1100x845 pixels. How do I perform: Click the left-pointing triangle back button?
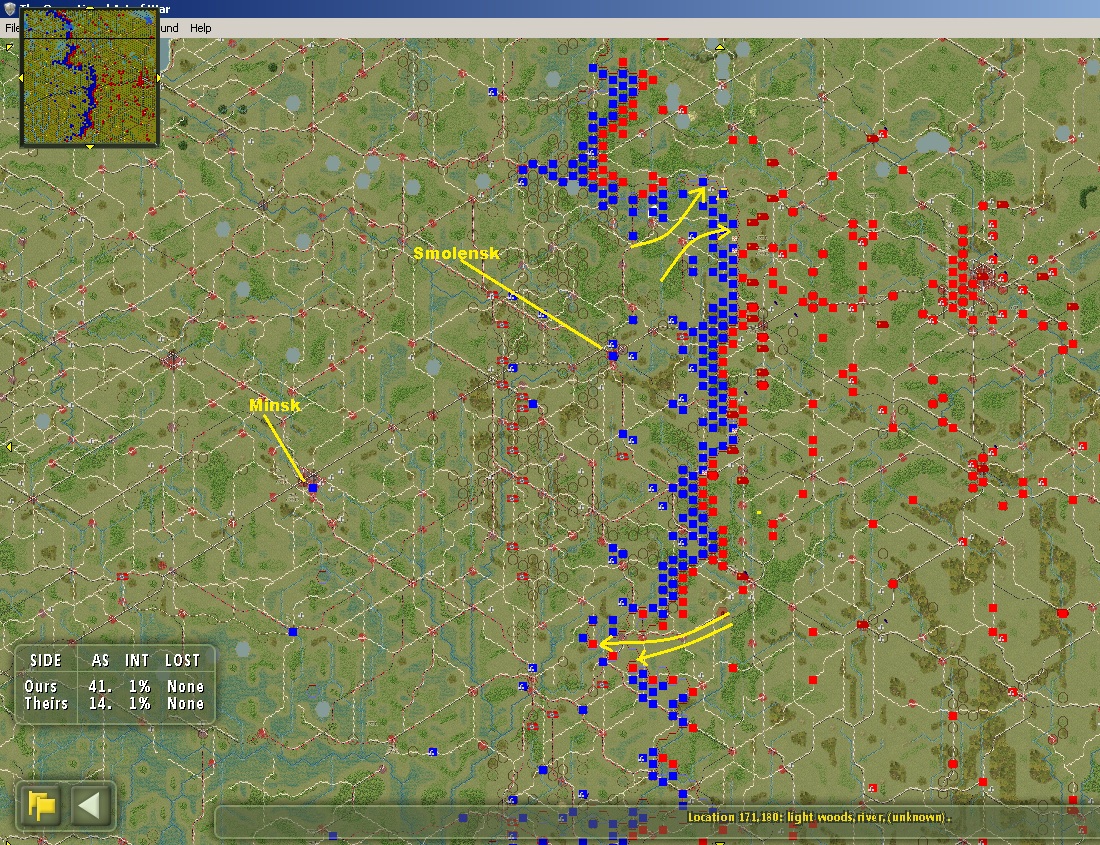pyautogui.click(x=91, y=805)
